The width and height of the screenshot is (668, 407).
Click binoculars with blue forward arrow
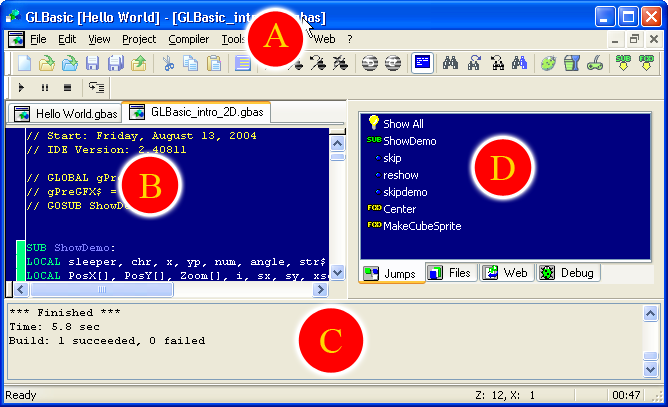(x=474, y=64)
